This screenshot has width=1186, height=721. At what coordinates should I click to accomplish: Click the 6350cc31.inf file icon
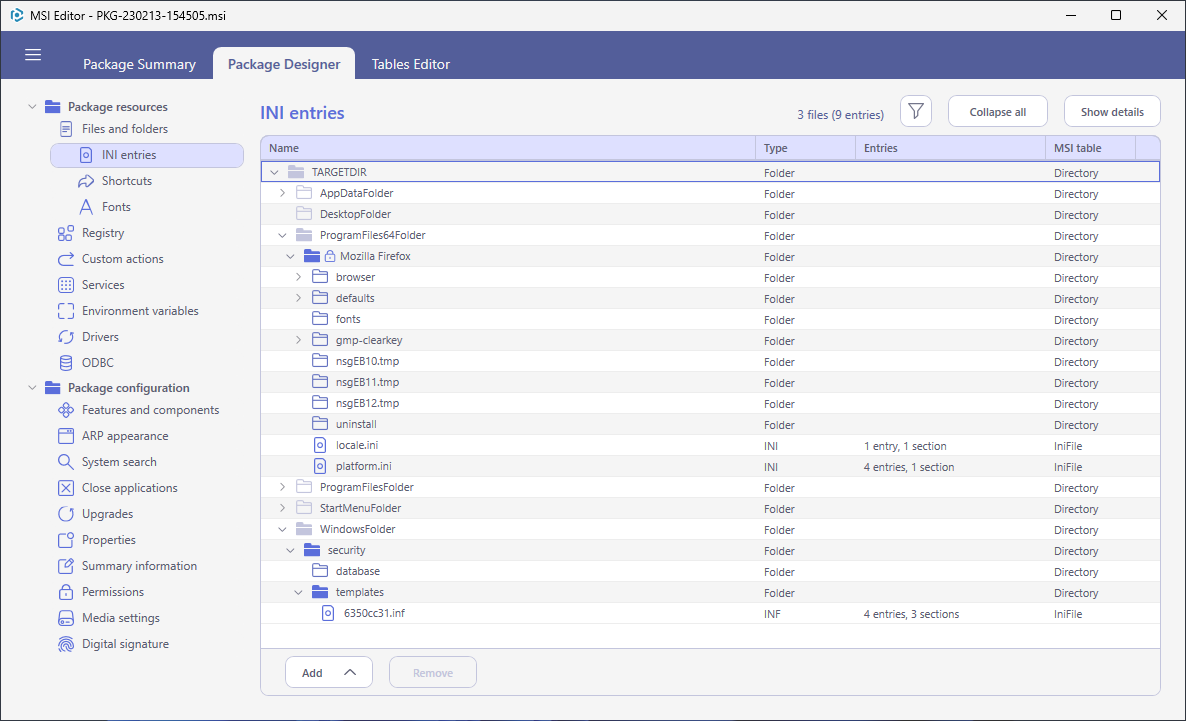click(328, 614)
